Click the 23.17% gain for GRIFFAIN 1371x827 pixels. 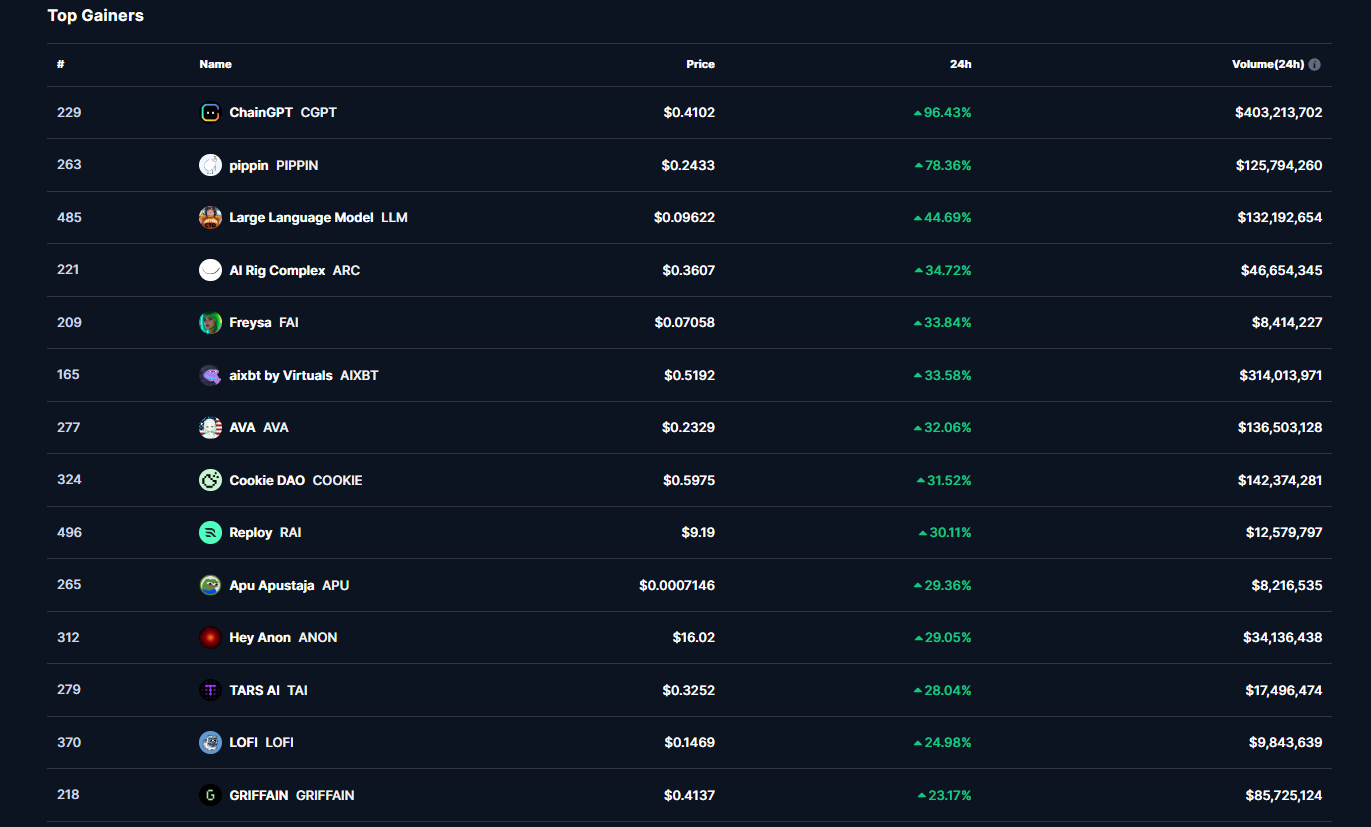point(944,795)
